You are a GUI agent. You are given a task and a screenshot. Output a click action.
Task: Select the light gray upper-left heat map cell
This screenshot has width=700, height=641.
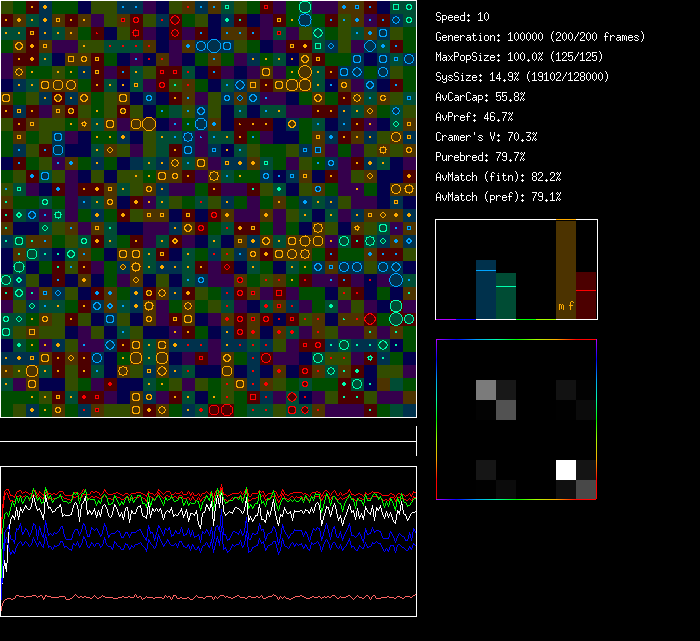point(486,390)
